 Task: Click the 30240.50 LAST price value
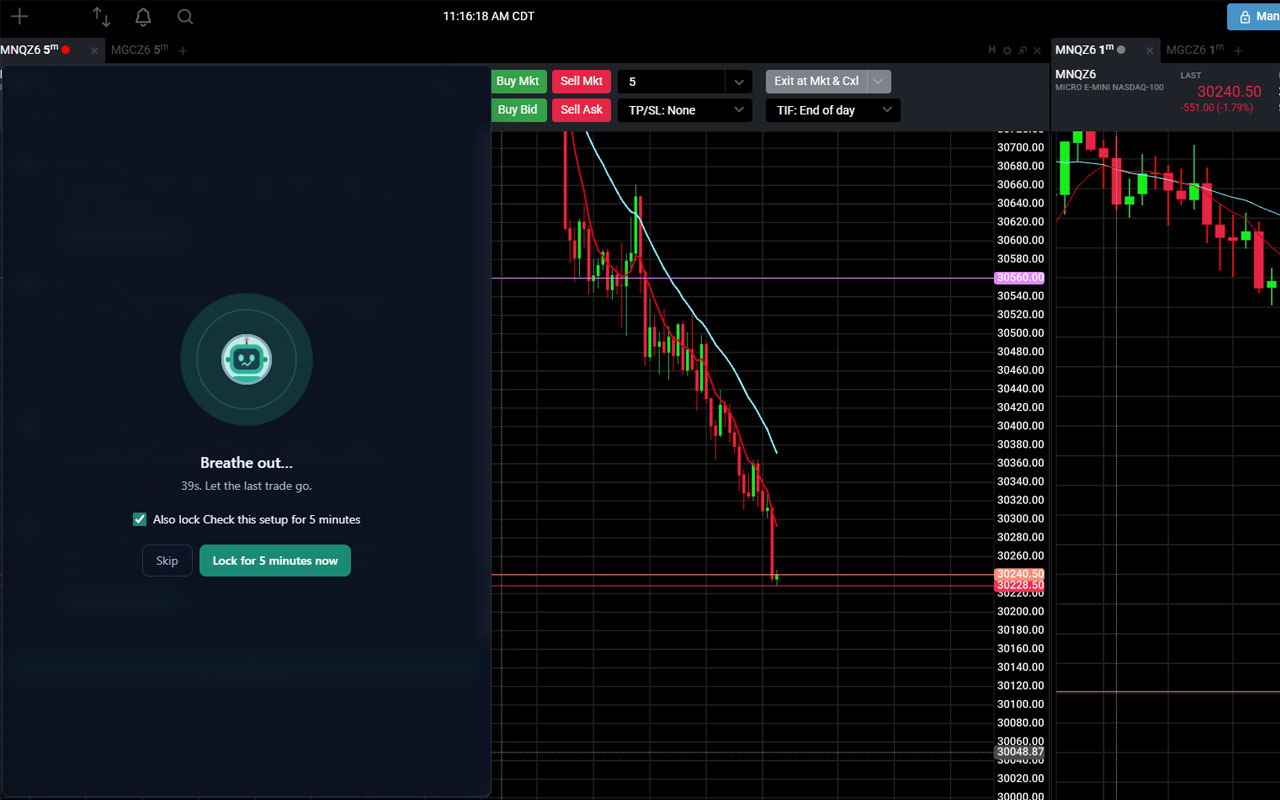point(1229,91)
